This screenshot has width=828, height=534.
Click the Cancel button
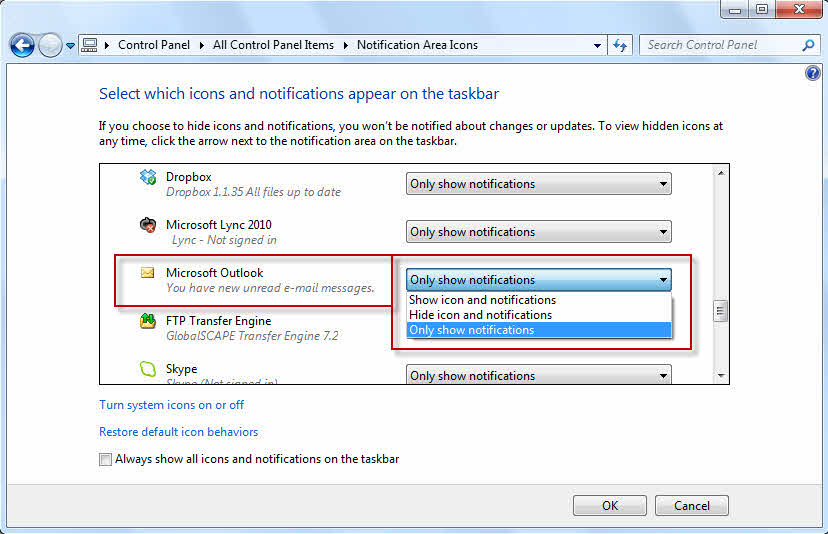click(692, 505)
